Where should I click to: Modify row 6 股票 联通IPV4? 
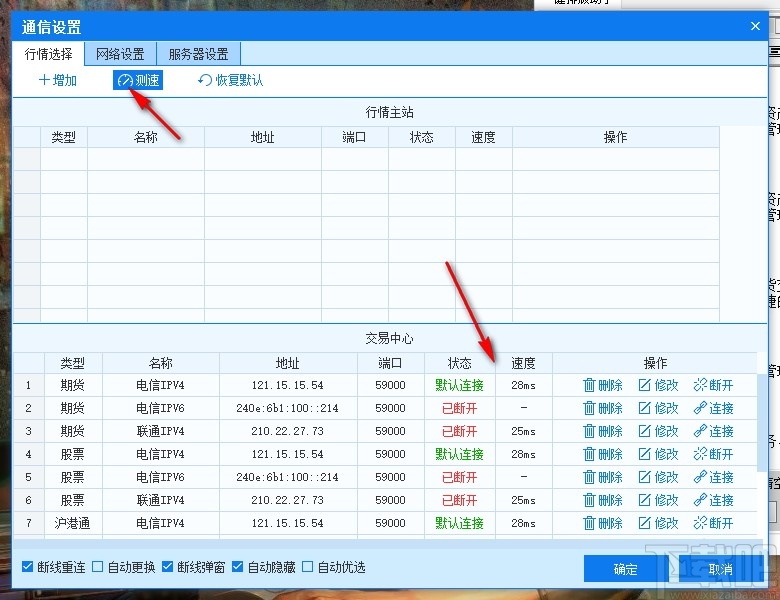pyautogui.click(x=658, y=500)
